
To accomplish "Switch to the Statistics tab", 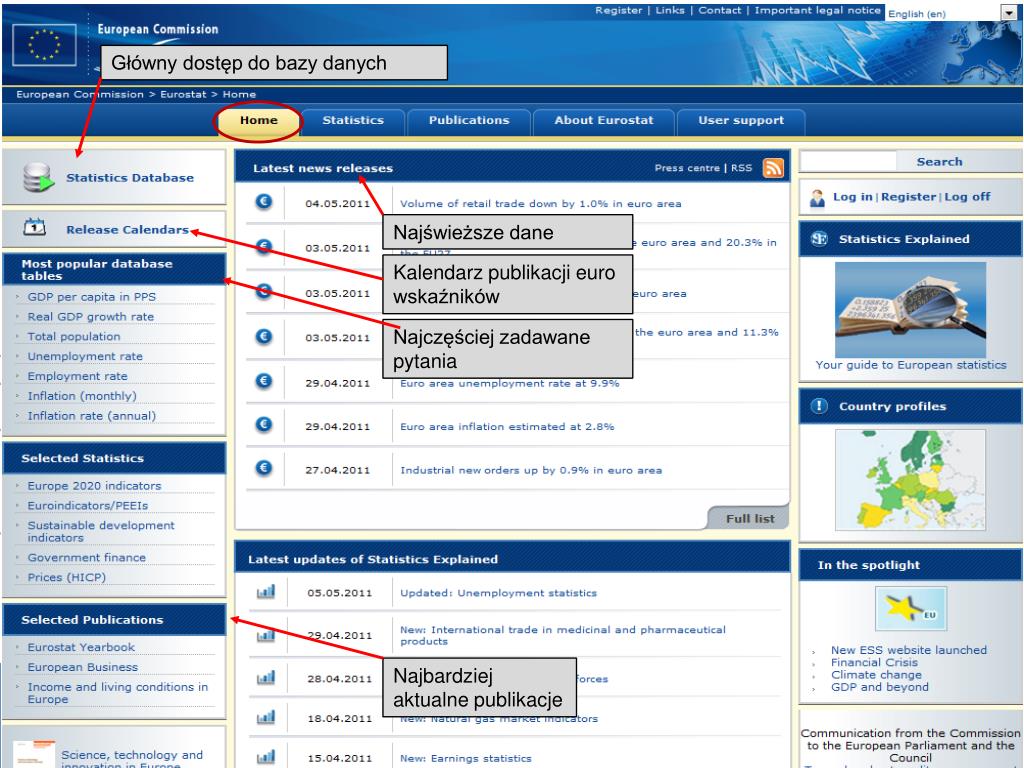I will pyautogui.click(x=353, y=121).
